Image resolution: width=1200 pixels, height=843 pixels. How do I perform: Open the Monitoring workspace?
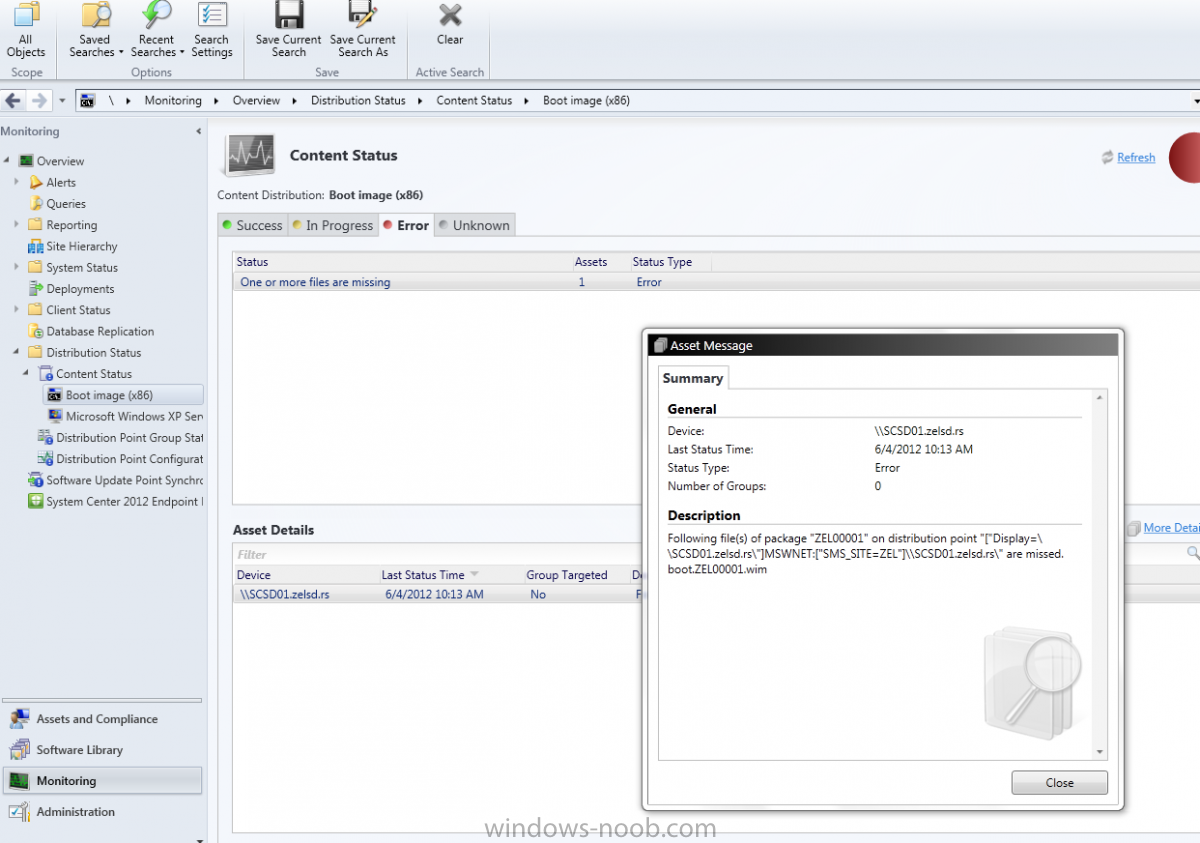[x=102, y=781]
